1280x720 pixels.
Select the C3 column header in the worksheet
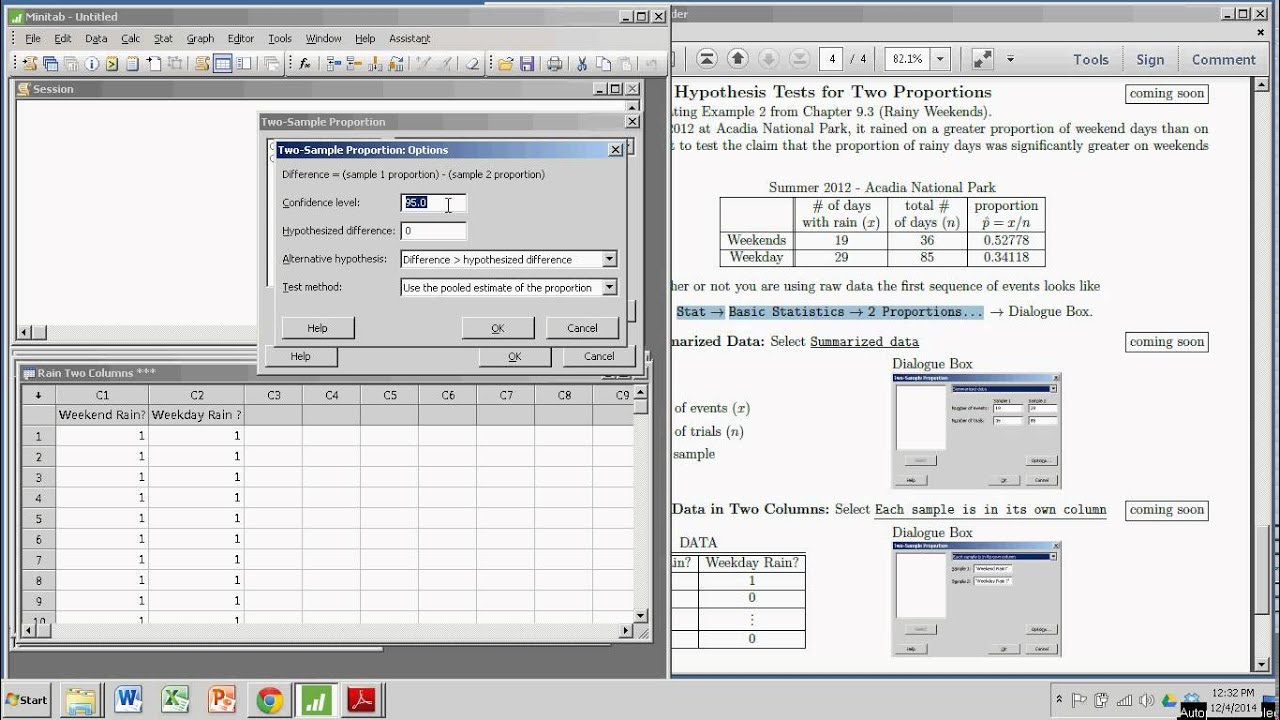click(x=273, y=395)
